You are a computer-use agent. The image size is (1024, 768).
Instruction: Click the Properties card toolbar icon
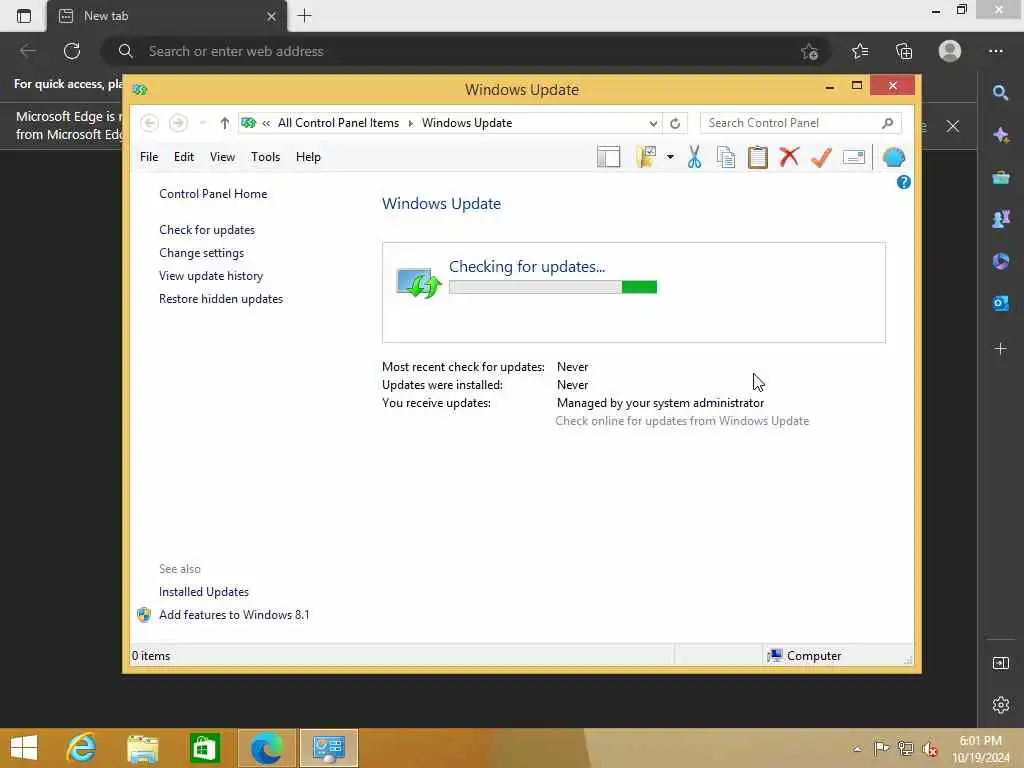(x=854, y=157)
